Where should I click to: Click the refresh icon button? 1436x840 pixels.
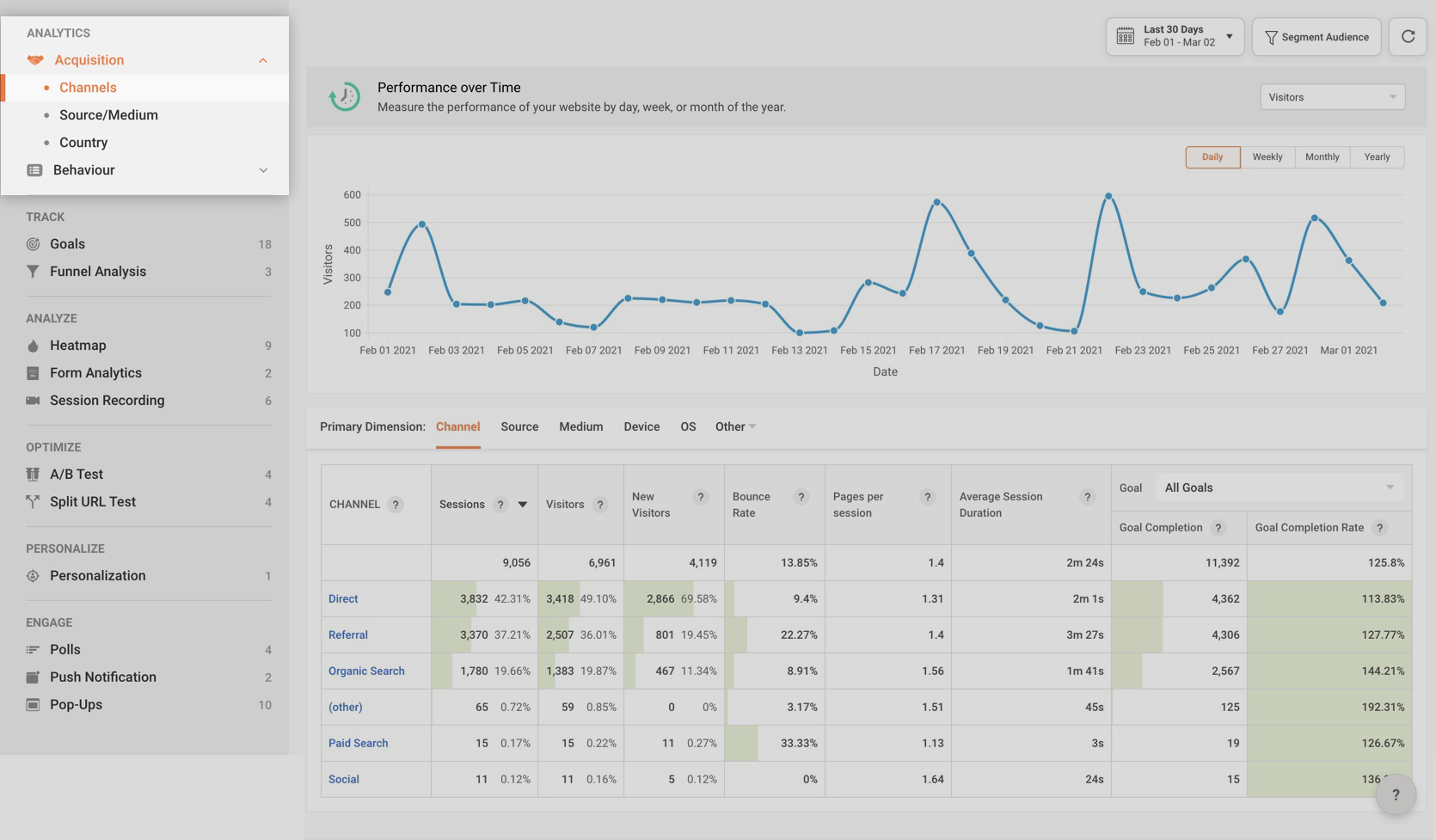coord(1408,37)
